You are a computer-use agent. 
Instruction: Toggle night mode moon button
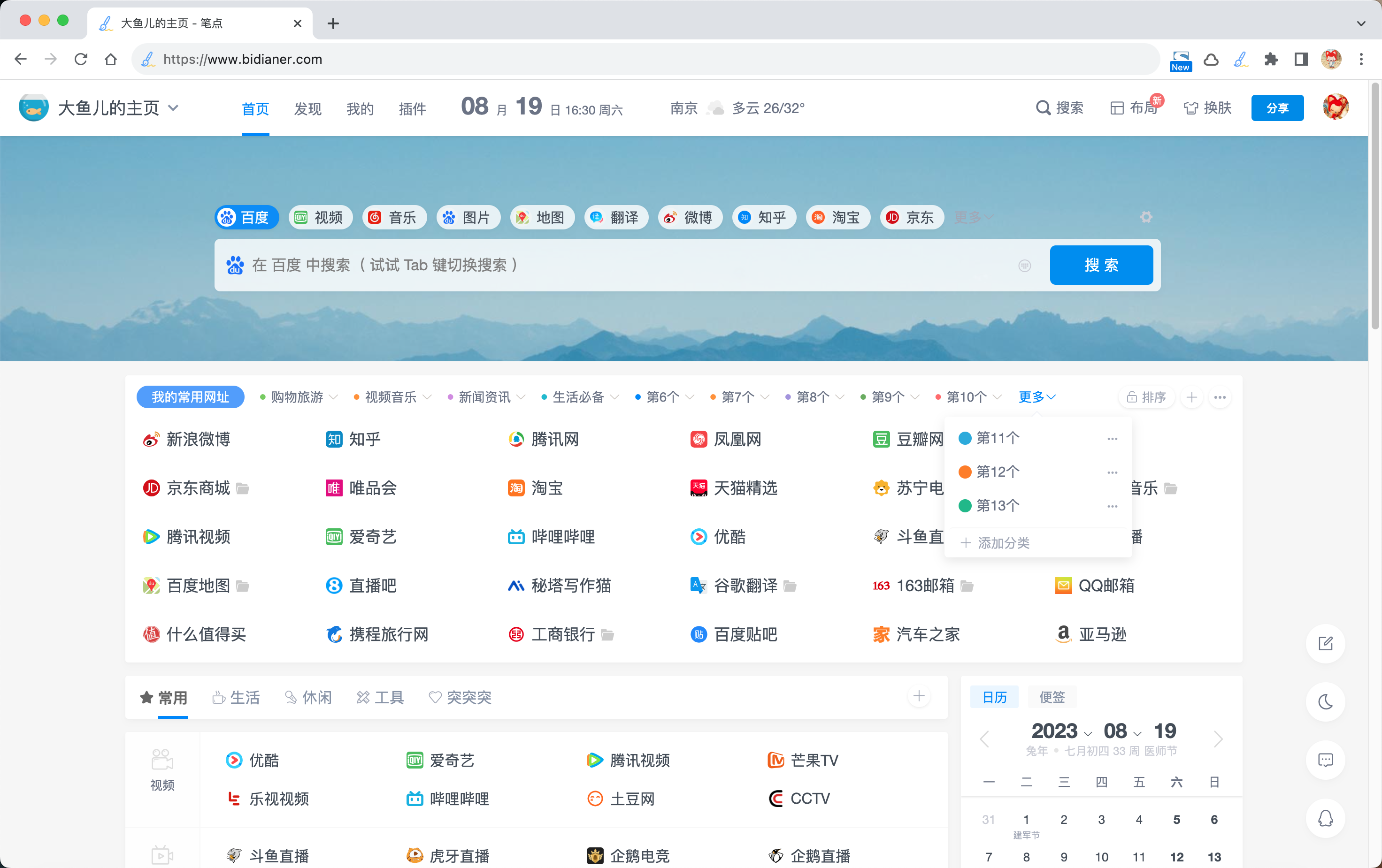[x=1325, y=701]
